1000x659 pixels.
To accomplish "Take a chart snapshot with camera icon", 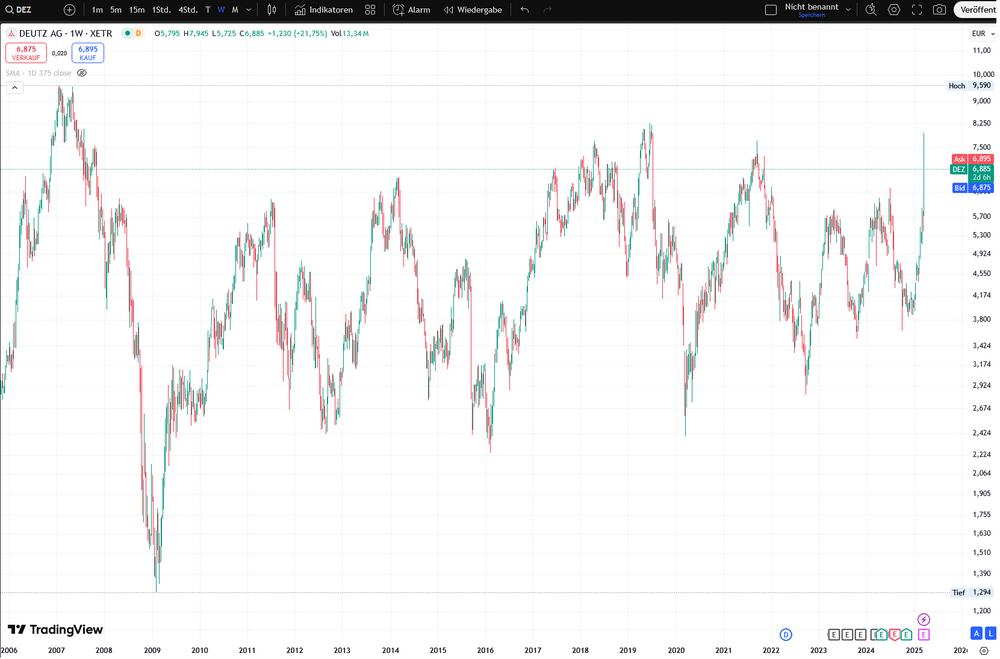I will (939, 10).
